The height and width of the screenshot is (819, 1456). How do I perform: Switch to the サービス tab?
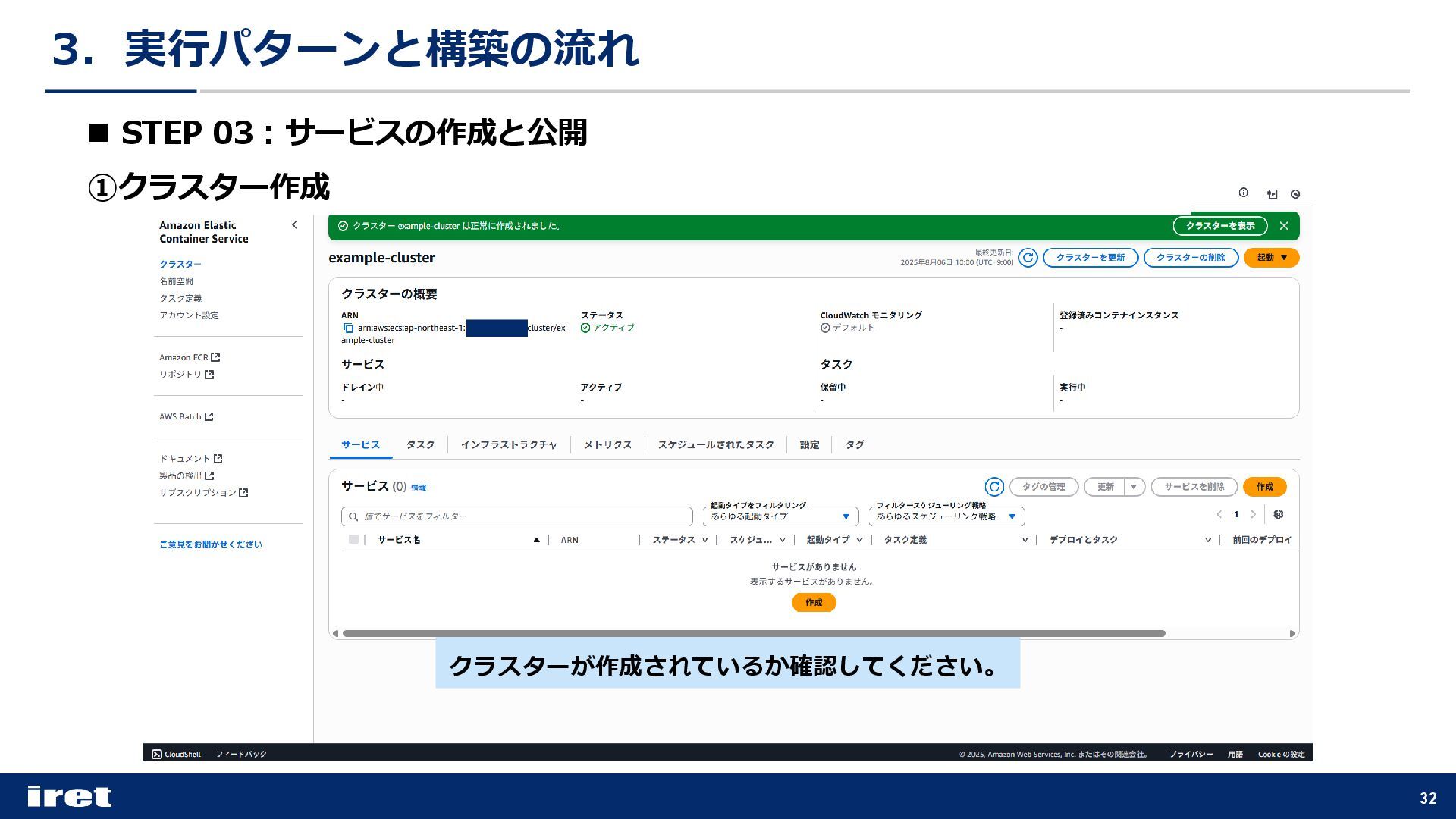click(360, 445)
